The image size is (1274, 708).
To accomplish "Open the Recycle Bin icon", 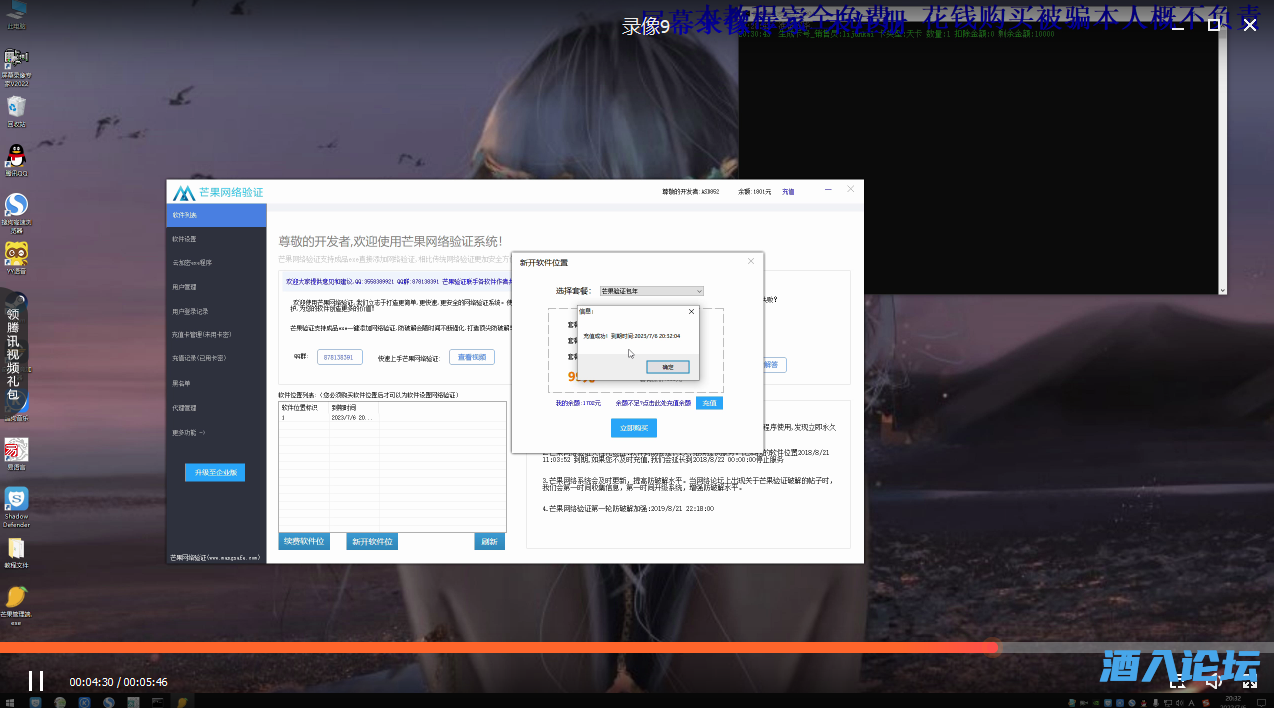I will (16, 108).
